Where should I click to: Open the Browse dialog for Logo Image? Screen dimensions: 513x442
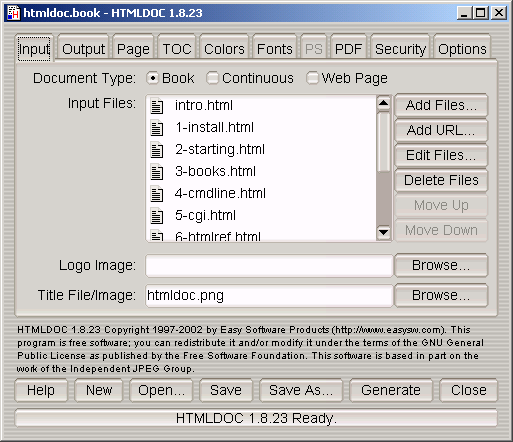point(441,265)
